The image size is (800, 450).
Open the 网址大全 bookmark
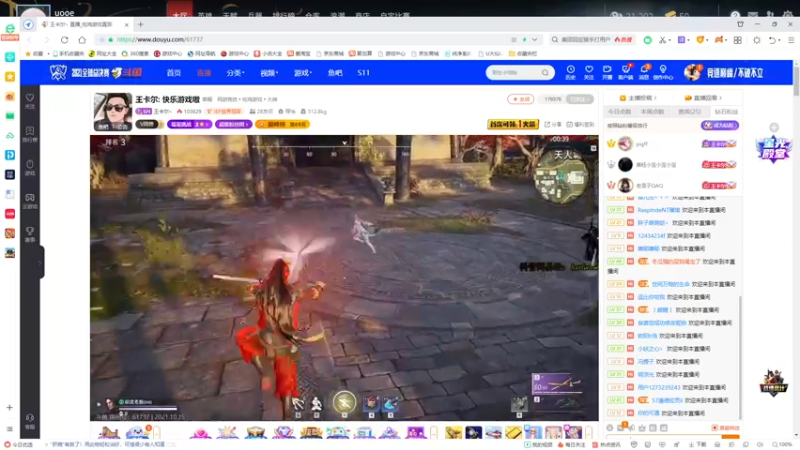[x=102, y=54]
